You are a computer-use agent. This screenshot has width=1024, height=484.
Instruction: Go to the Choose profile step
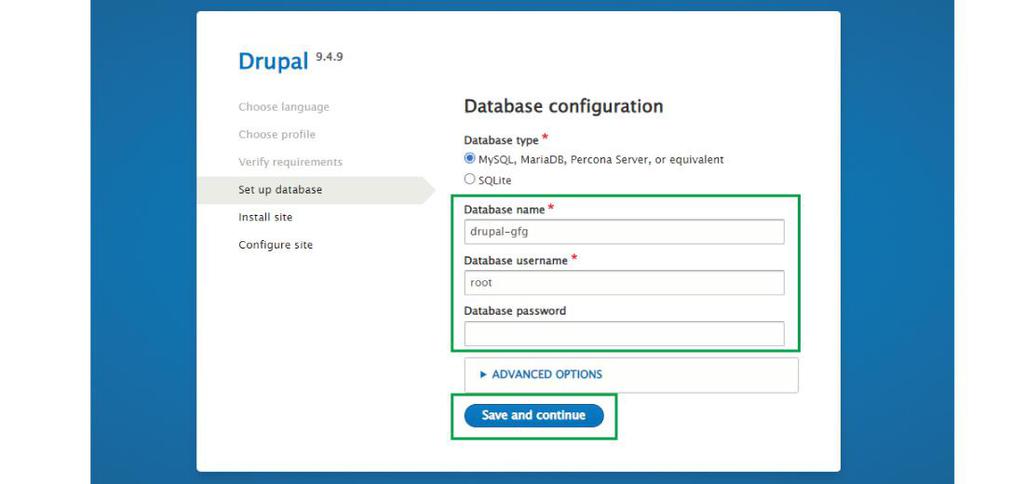[276, 134]
